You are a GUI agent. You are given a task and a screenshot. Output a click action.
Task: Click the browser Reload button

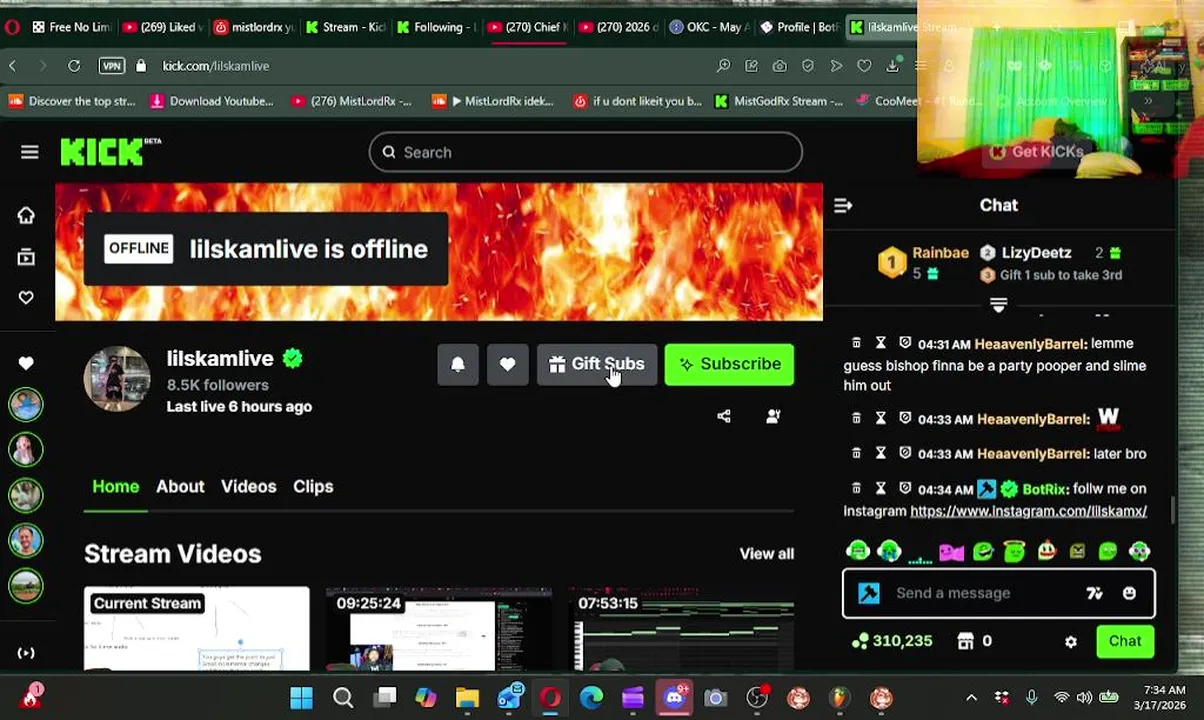coord(74,66)
